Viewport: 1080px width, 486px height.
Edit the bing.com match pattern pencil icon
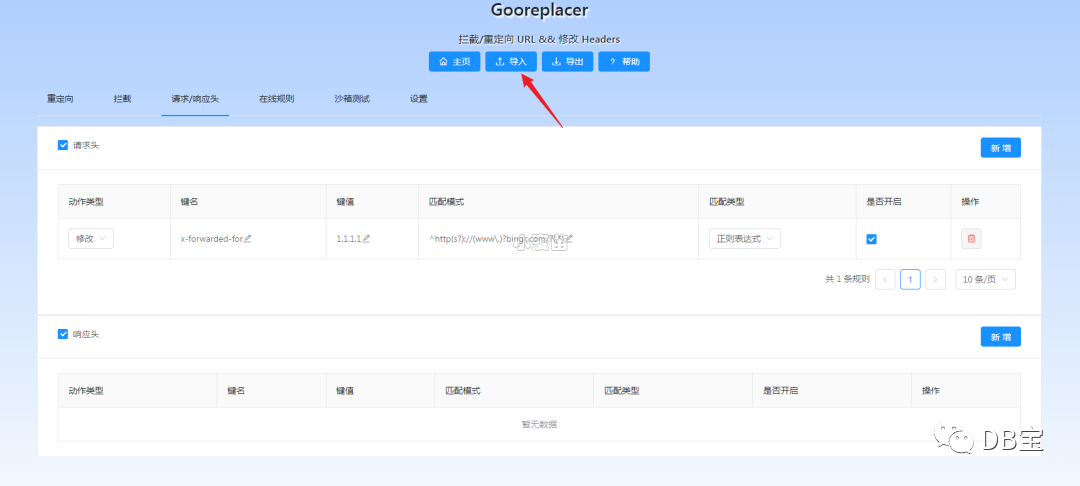point(569,239)
